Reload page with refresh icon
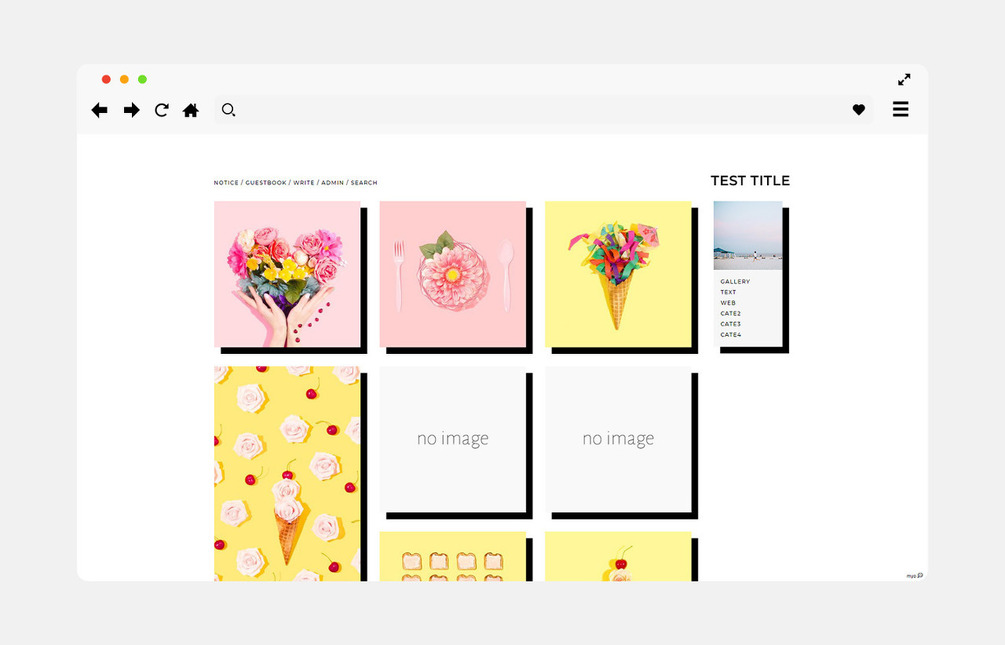The height and width of the screenshot is (645, 1005). click(x=162, y=110)
